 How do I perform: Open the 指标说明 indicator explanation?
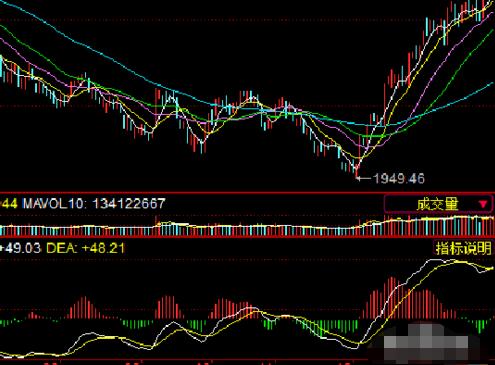pyautogui.click(x=464, y=249)
